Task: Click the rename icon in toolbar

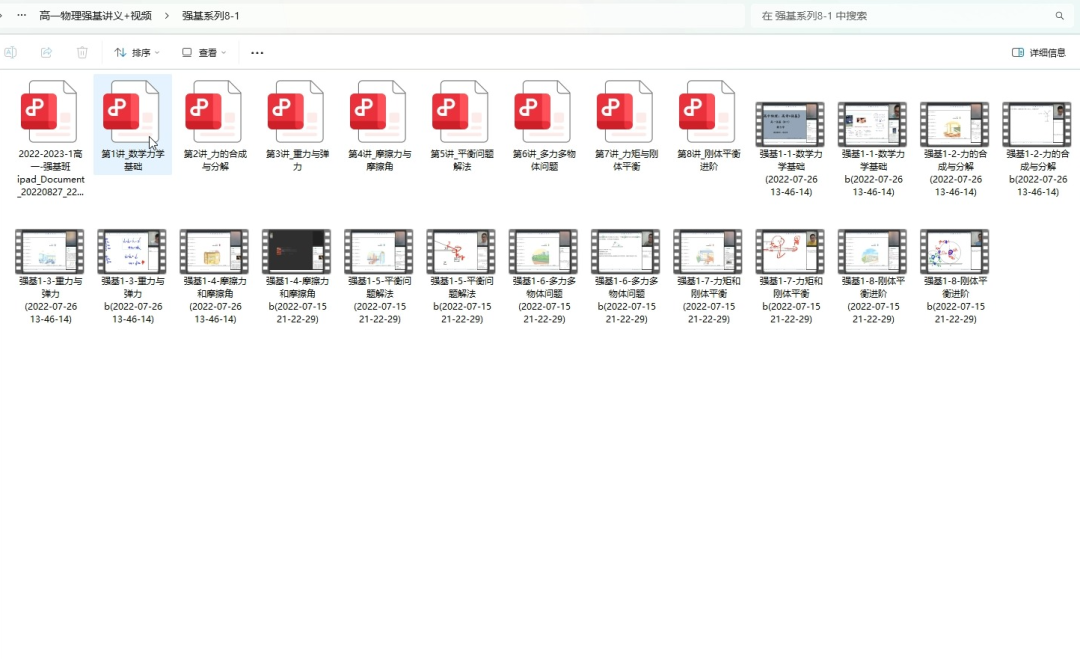Action: 10,52
